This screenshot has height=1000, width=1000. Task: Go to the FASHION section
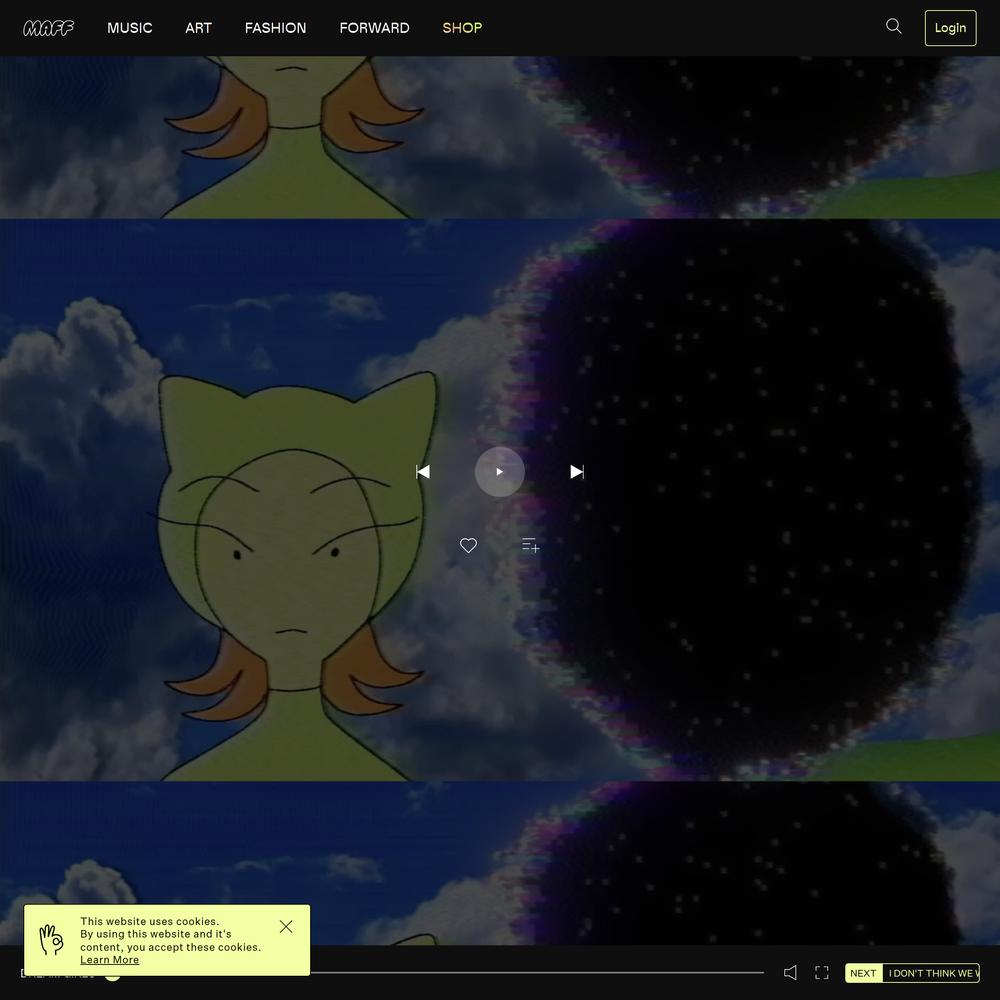[276, 28]
